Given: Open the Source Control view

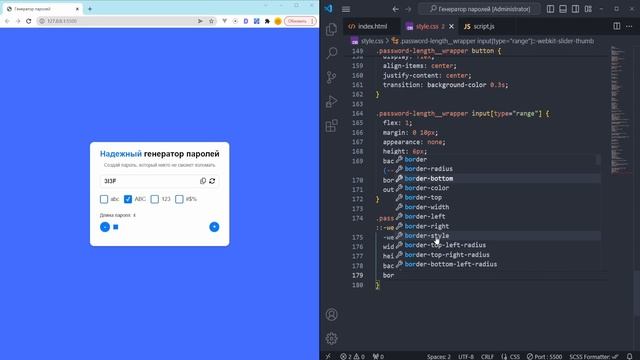Looking at the screenshot, I should (331, 77).
